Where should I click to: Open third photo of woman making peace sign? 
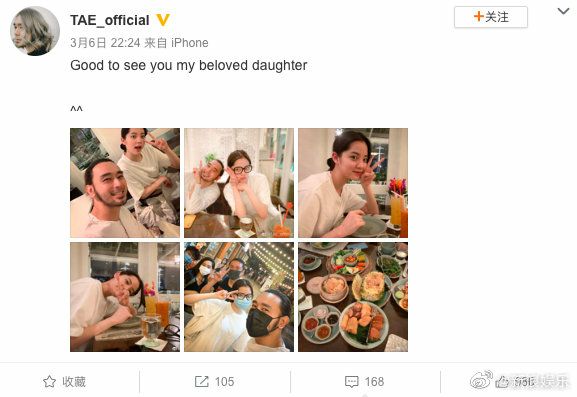[x=353, y=183]
